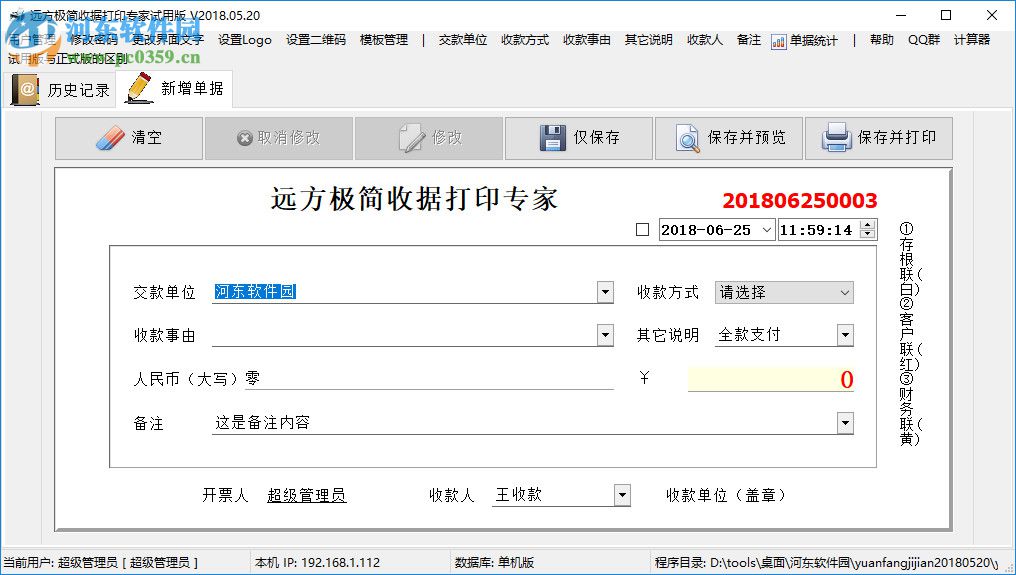Viewport: 1016px width, 575px height.
Task: Click the 数据库: 单机版 status entry
Action: (494, 563)
